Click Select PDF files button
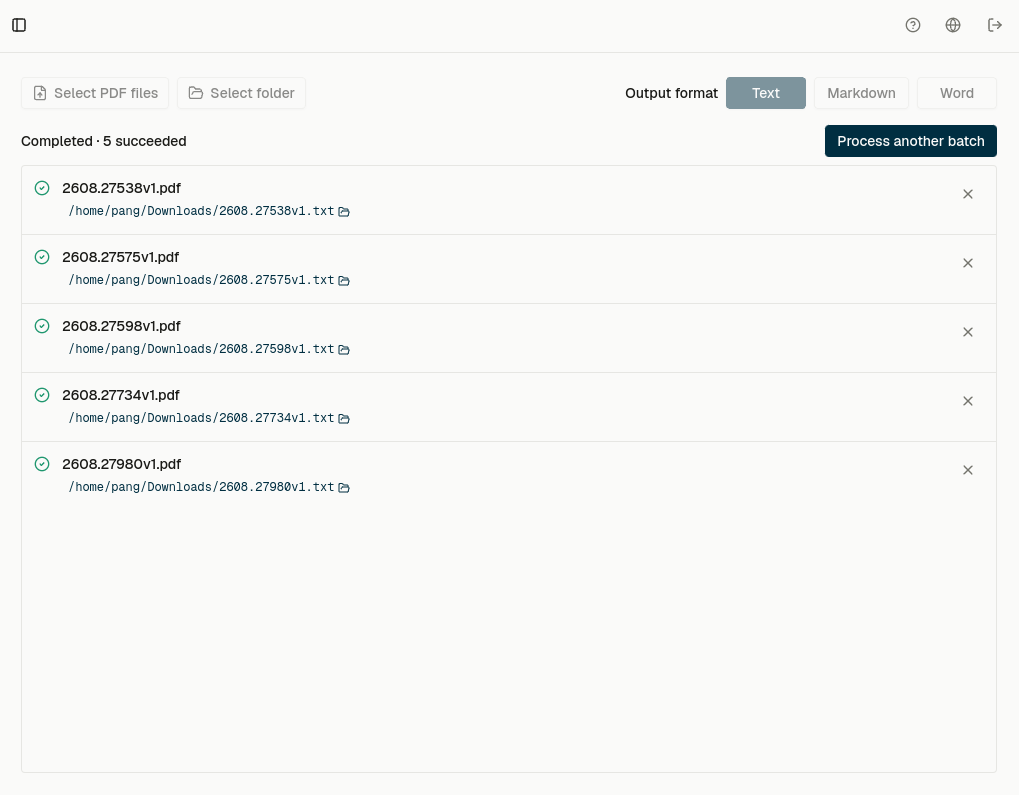The width and height of the screenshot is (1019, 795). (x=95, y=93)
